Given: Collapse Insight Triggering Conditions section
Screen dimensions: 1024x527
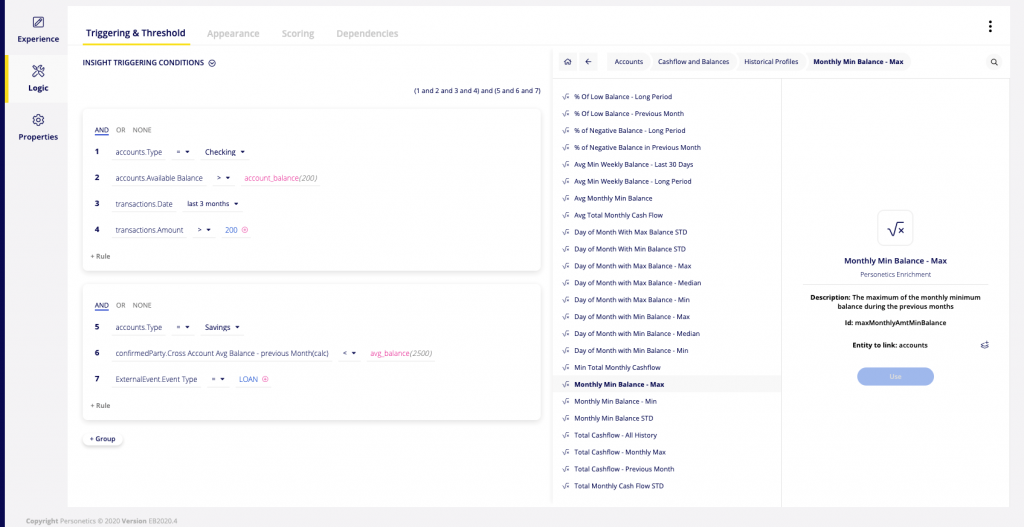Looking at the screenshot, I should 212,63.
